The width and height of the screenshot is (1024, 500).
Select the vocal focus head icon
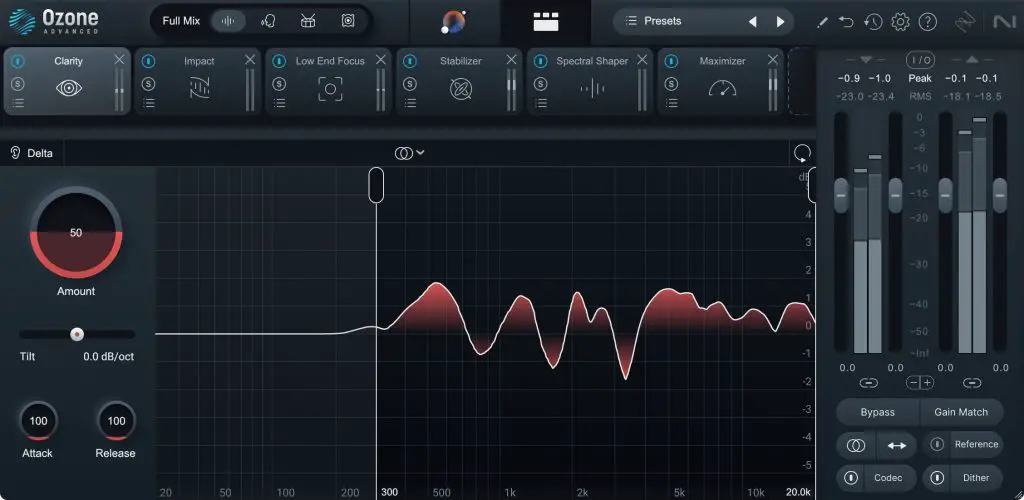tap(268, 21)
